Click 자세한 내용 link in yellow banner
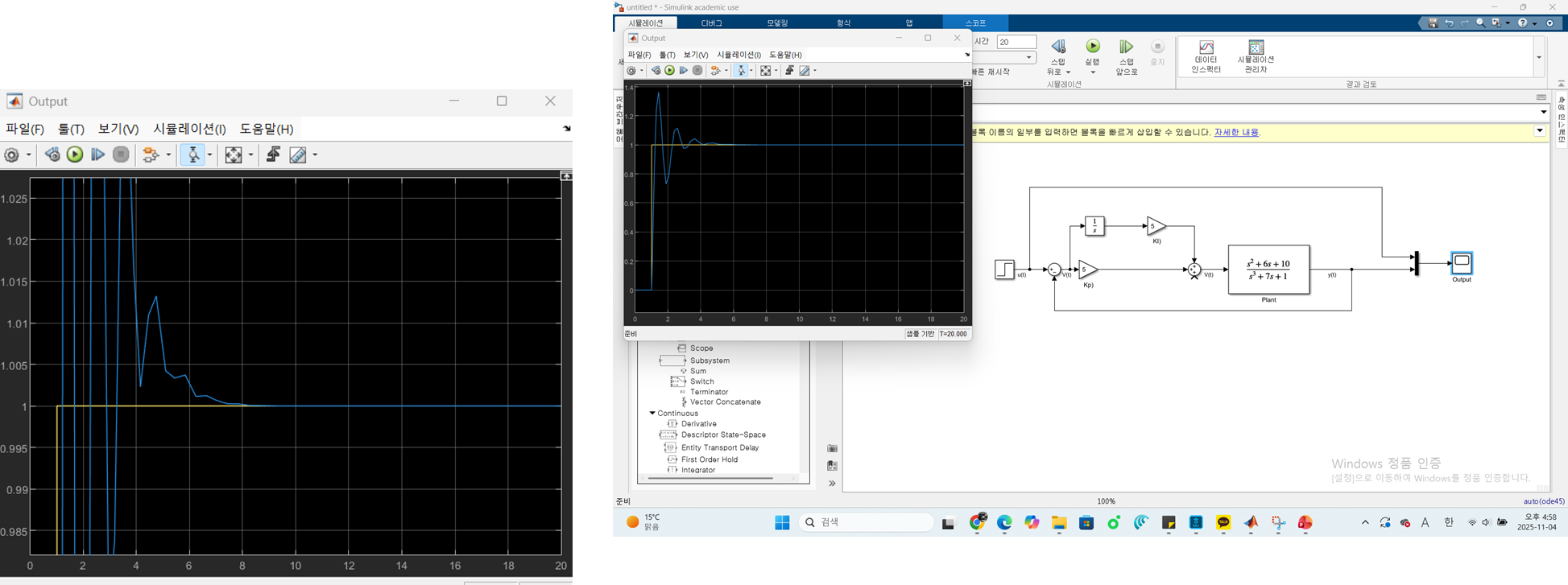Viewport: 1568px width, 585px height. (x=1236, y=132)
